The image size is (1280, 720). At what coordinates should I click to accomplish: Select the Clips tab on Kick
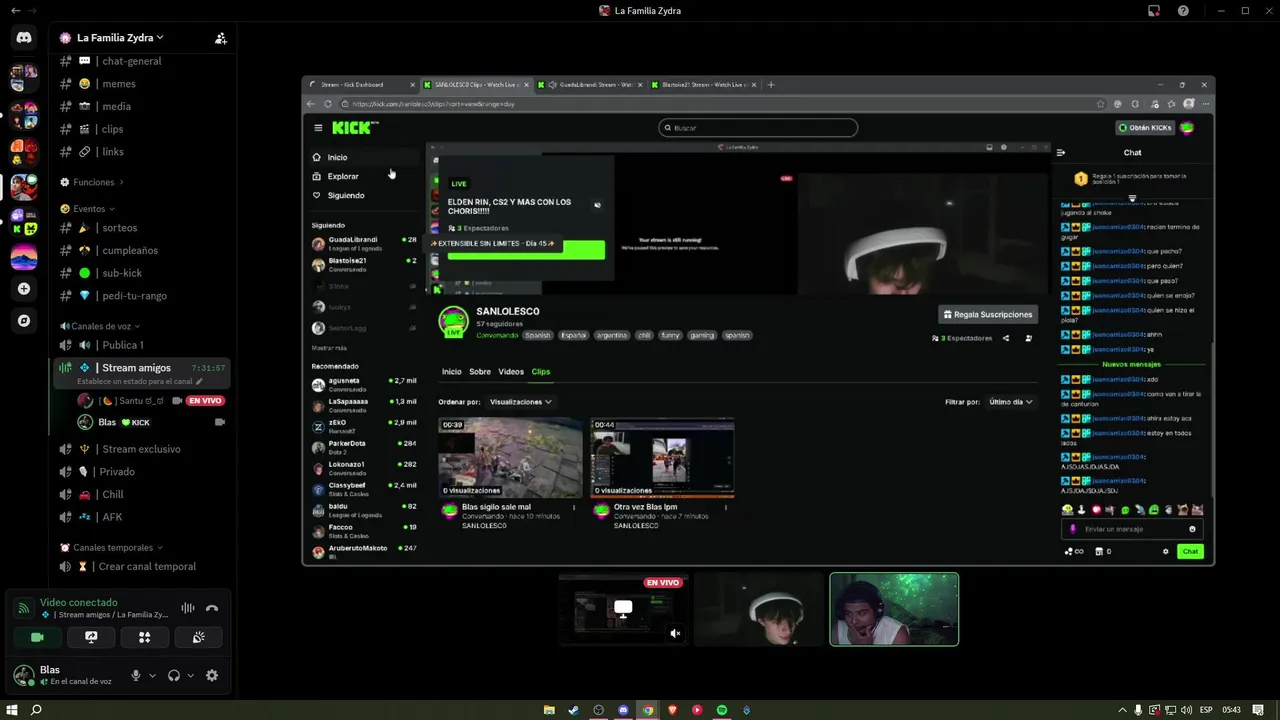(x=541, y=372)
